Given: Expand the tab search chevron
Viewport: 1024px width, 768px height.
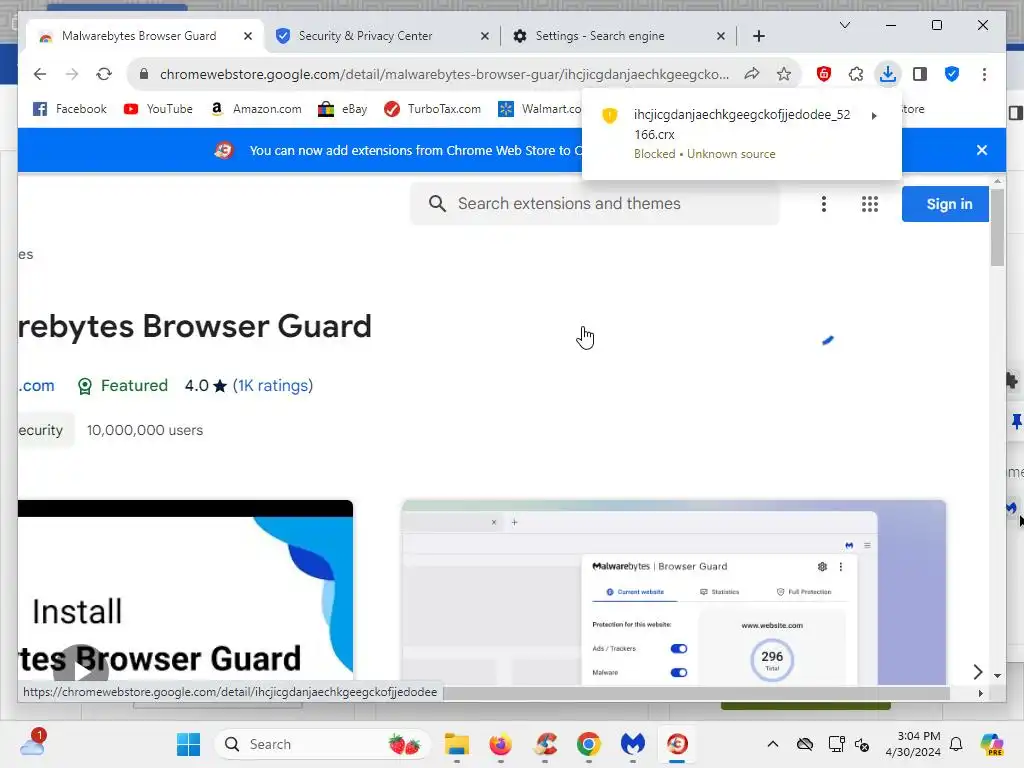Looking at the screenshot, I should click(x=844, y=25).
